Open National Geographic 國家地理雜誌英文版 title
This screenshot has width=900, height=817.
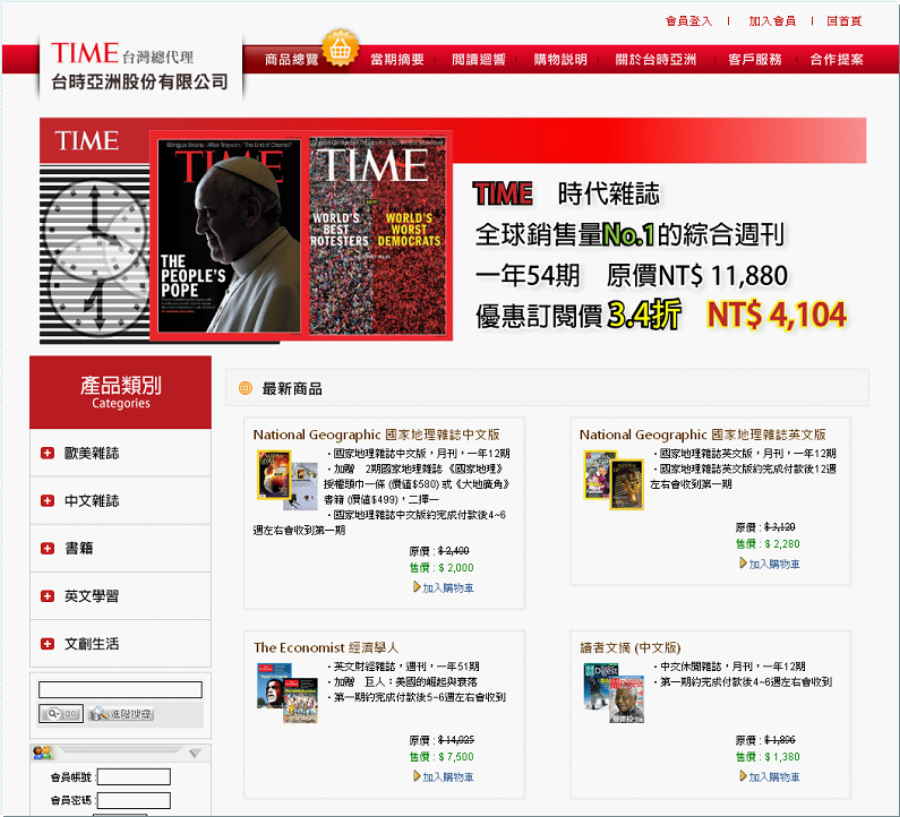[x=702, y=435]
